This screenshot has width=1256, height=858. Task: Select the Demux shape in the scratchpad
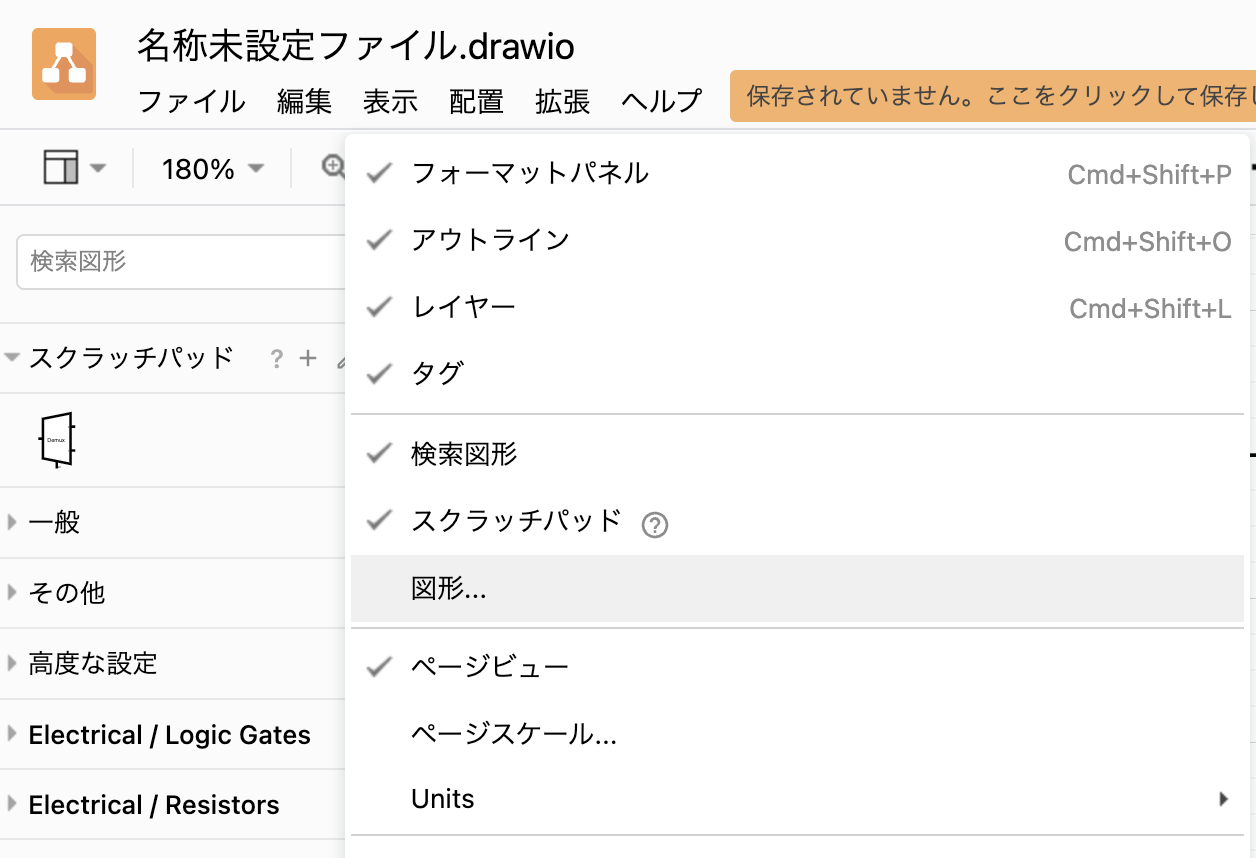coord(55,438)
